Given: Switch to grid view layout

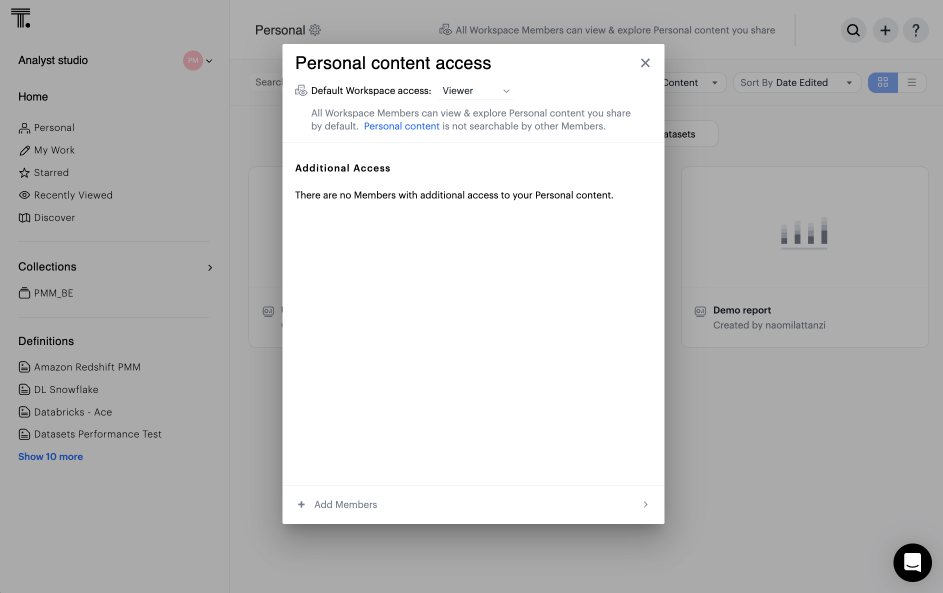Looking at the screenshot, I should pos(883,83).
